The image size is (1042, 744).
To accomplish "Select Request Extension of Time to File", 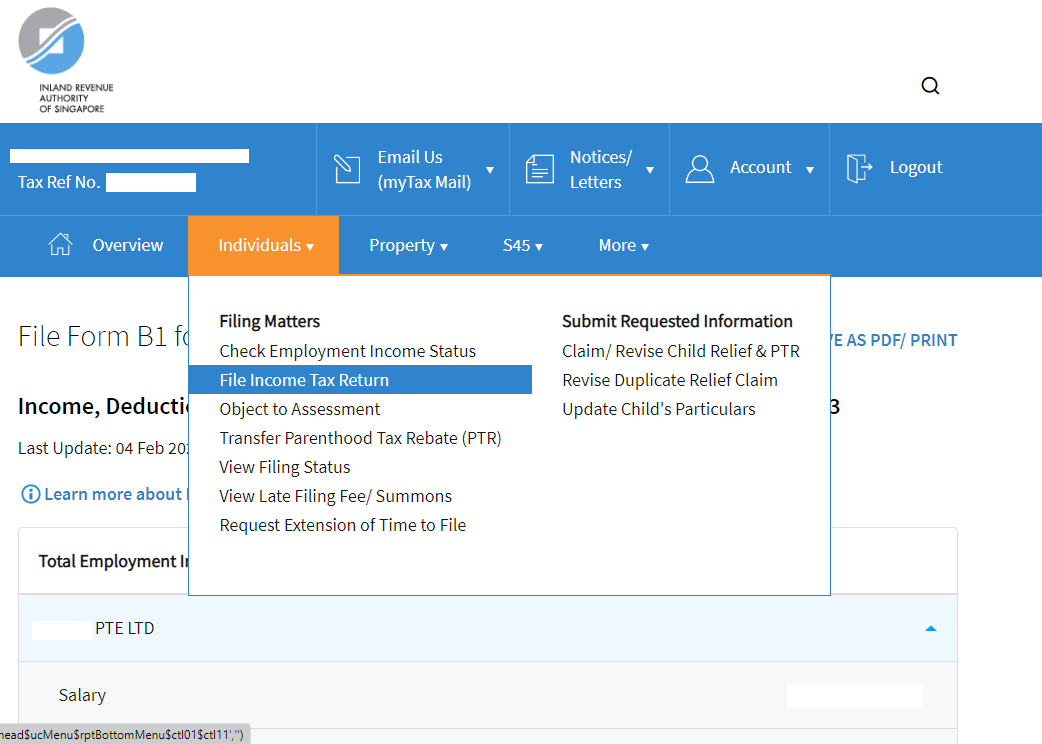I will pyautogui.click(x=343, y=525).
